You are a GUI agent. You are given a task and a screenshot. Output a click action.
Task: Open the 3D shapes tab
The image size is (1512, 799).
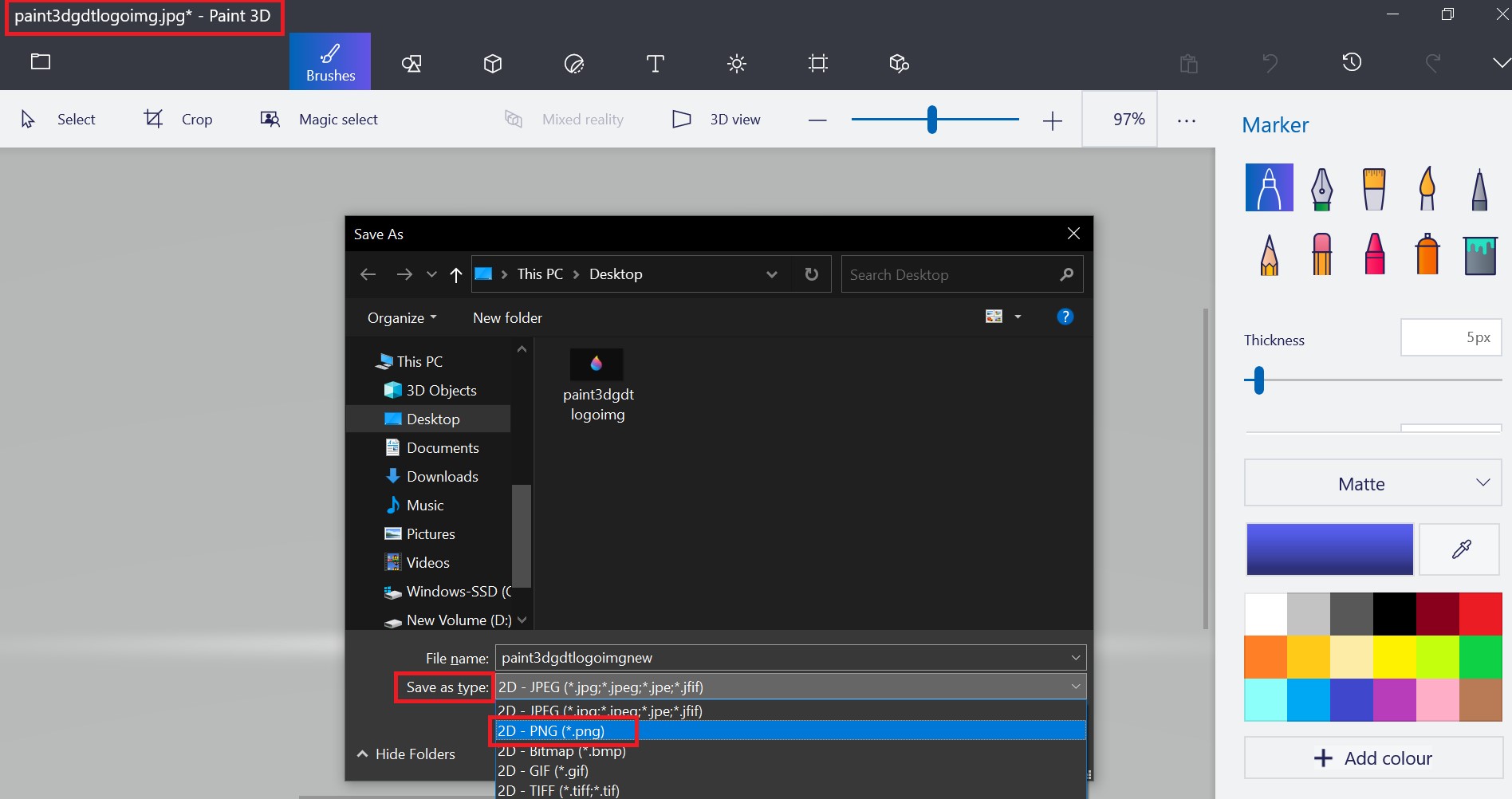point(493,63)
